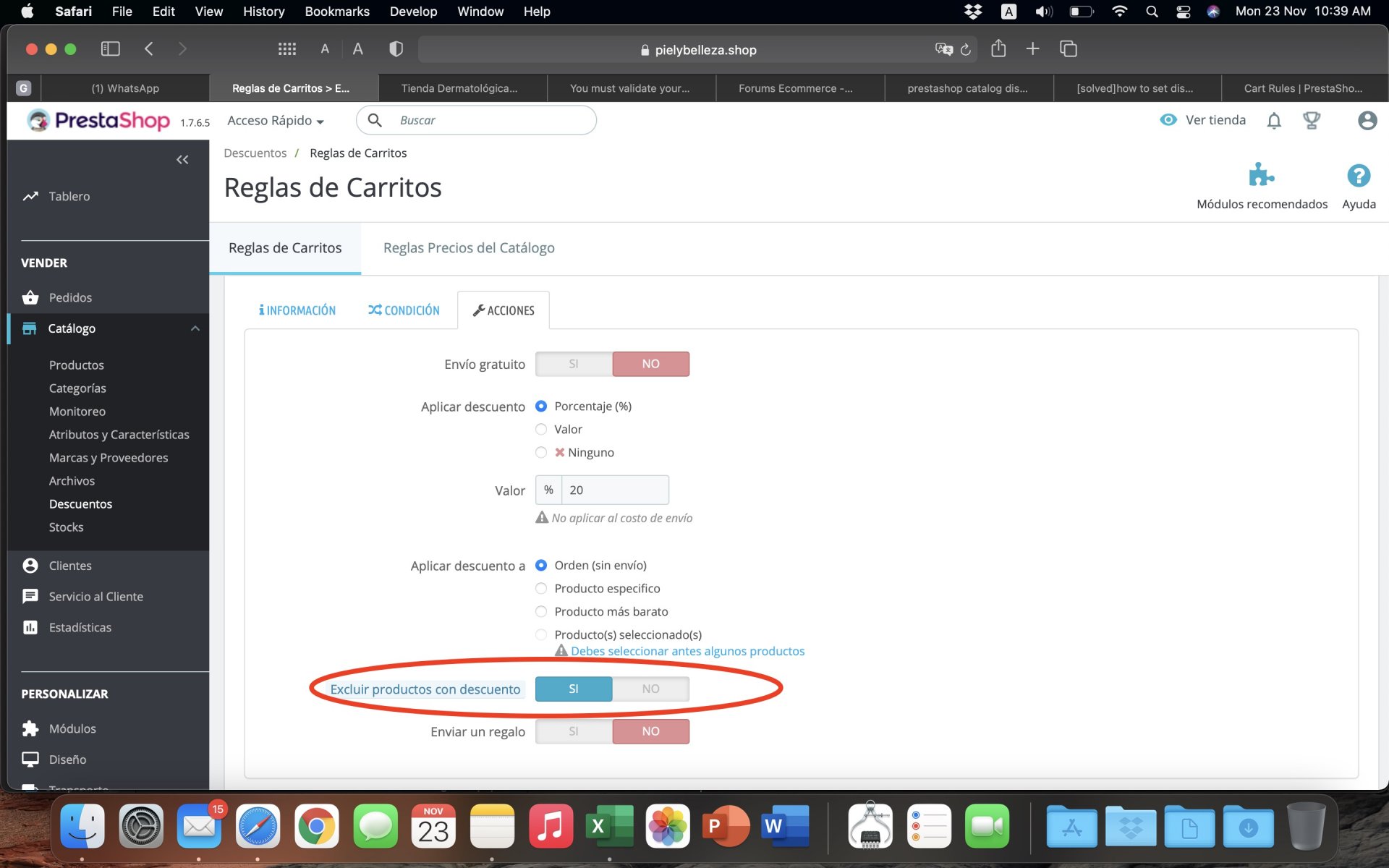Select the Valor discount radio button
The width and height of the screenshot is (1389, 868).
click(541, 430)
